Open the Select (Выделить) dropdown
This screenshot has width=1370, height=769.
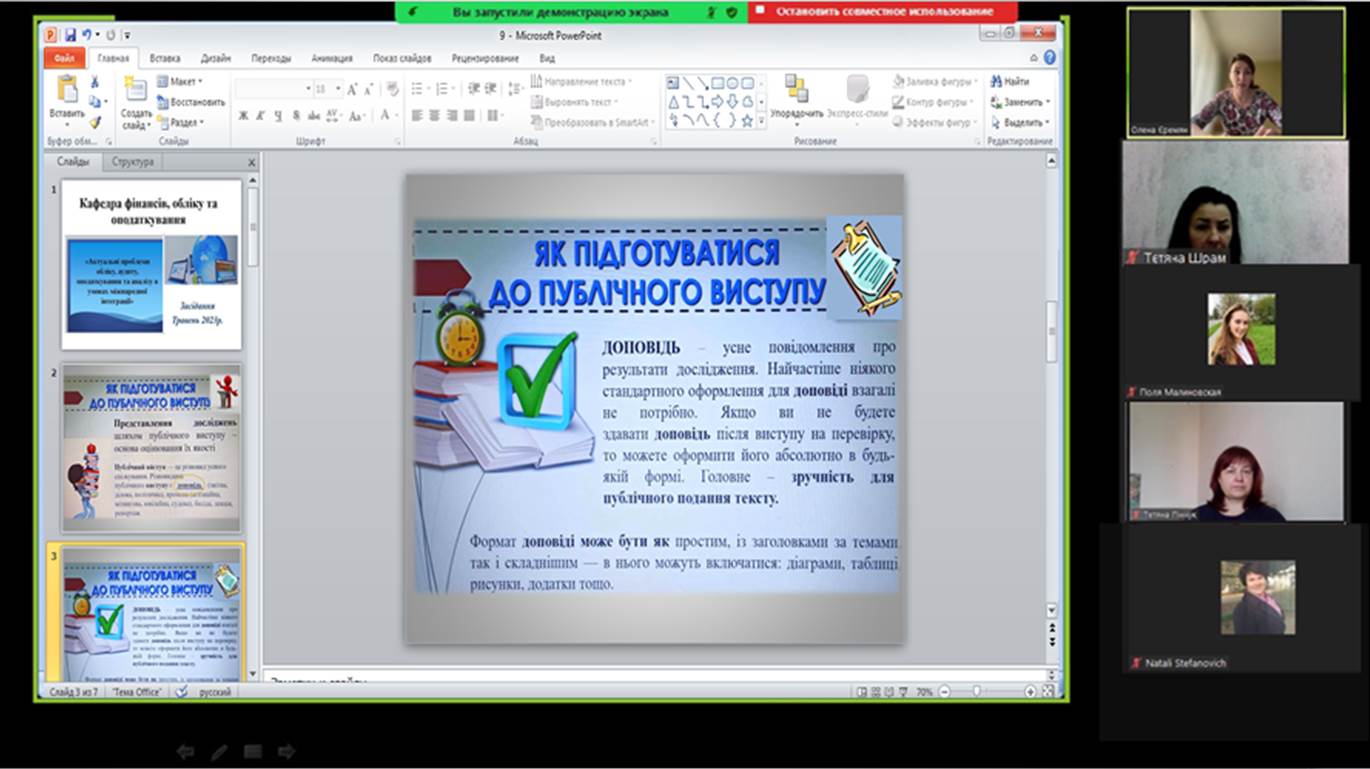[1020, 122]
